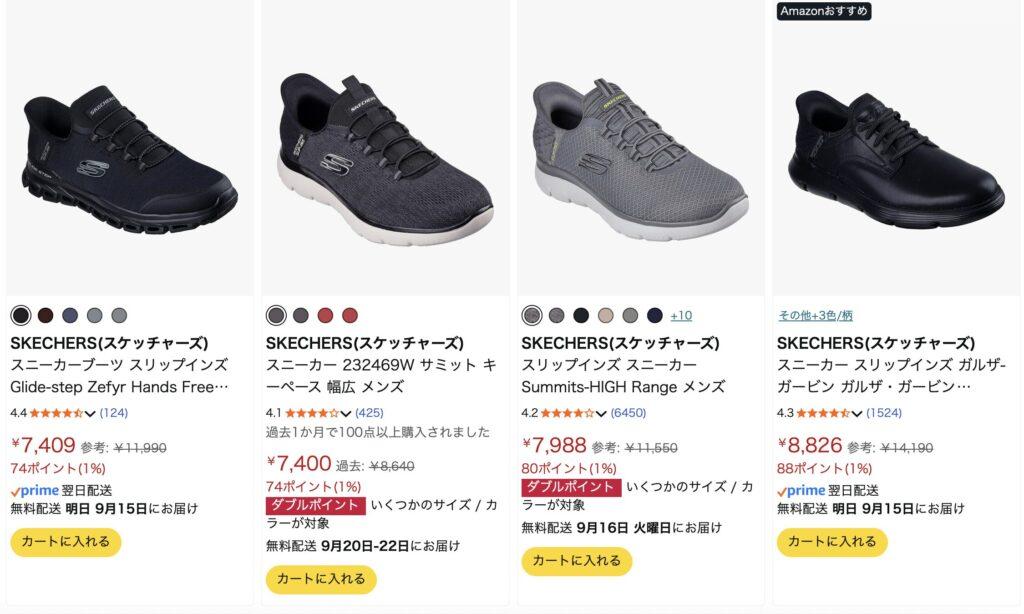
Task: Expand the rating chevron beside 4.1 stars
Action: pyautogui.click(x=345, y=413)
